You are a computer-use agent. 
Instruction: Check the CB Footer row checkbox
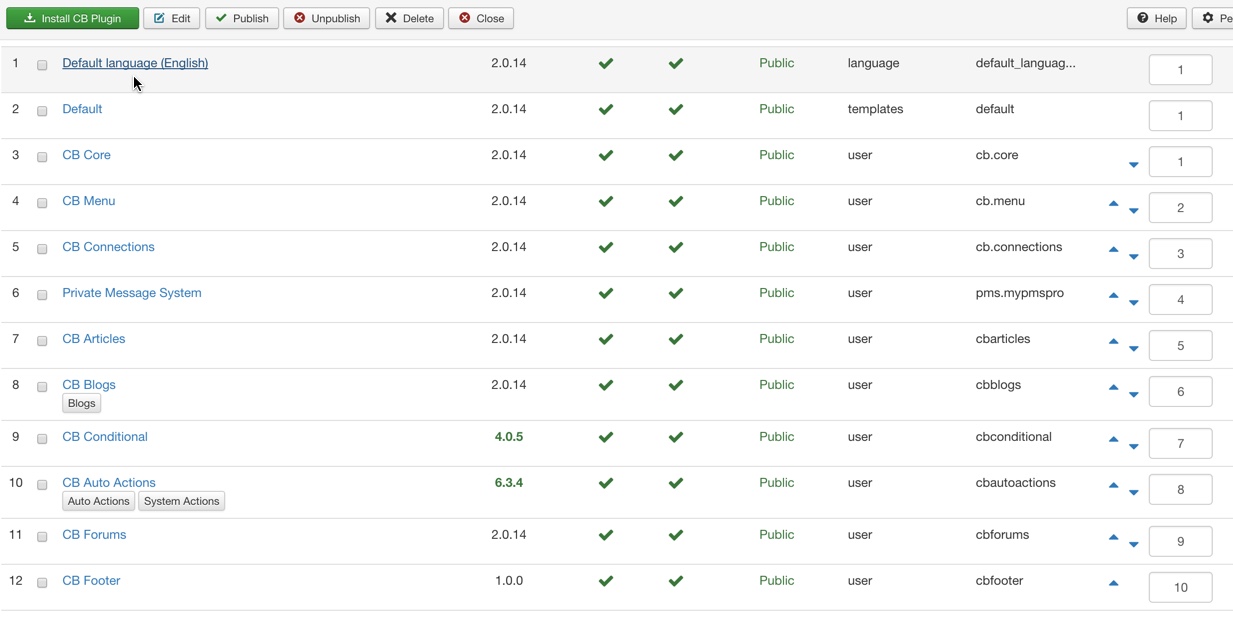pos(42,583)
